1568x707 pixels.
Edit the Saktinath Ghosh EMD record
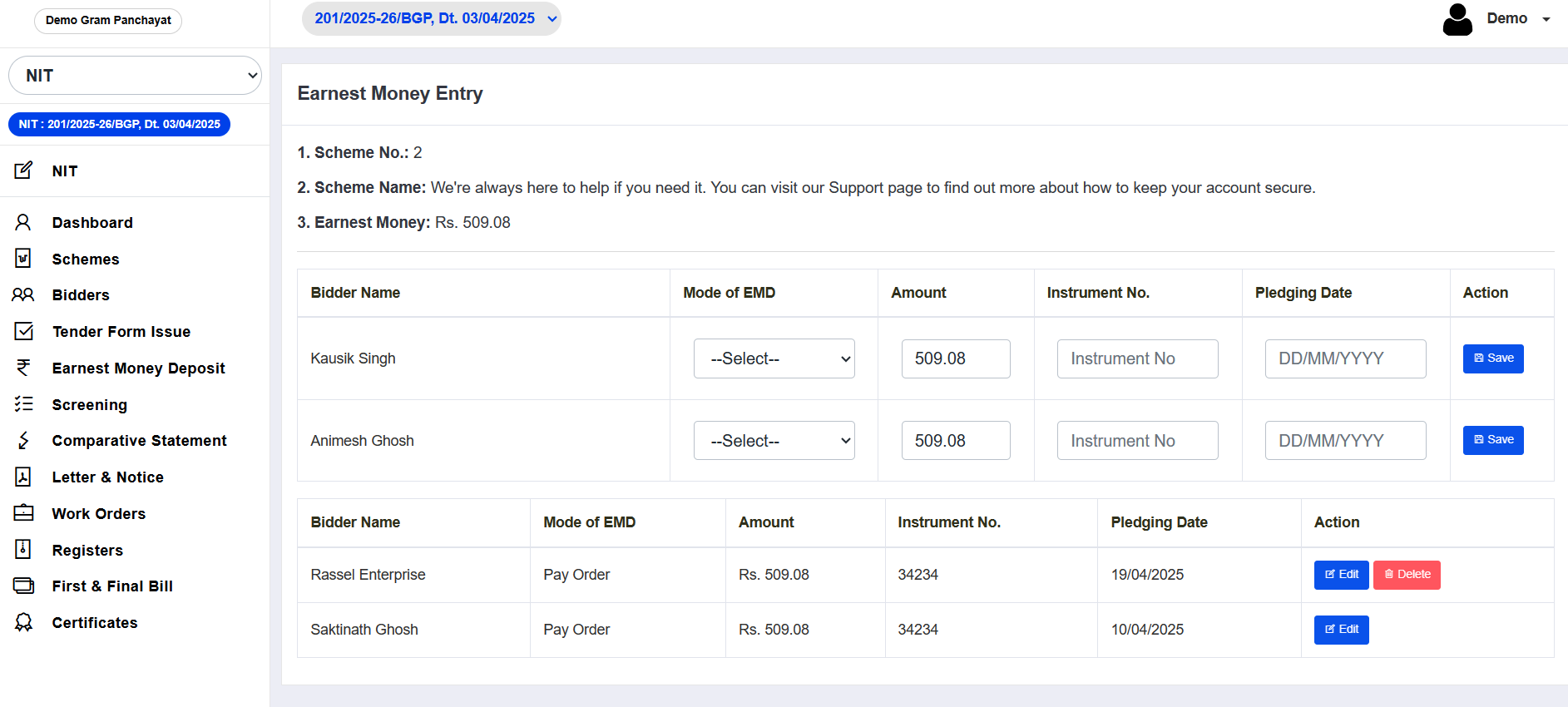point(1341,630)
